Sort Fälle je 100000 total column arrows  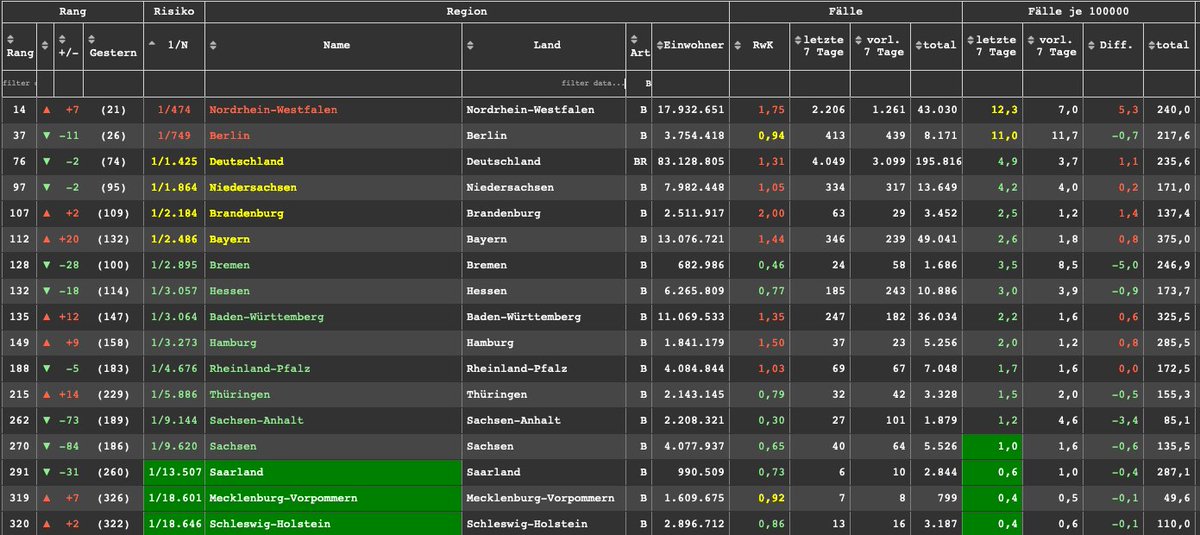click(x=1153, y=45)
